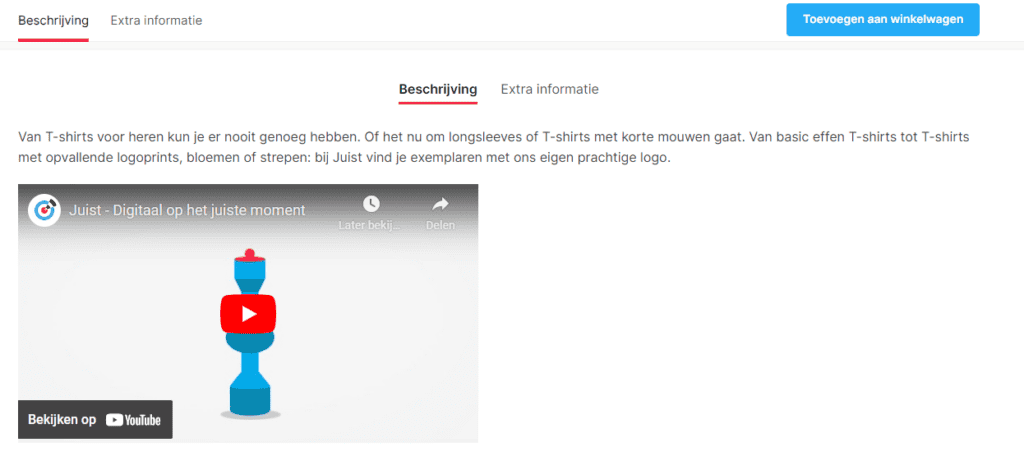Image resolution: width=1024 pixels, height=461 pixels.
Task: Click the red YouTube play button
Action: [248, 314]
